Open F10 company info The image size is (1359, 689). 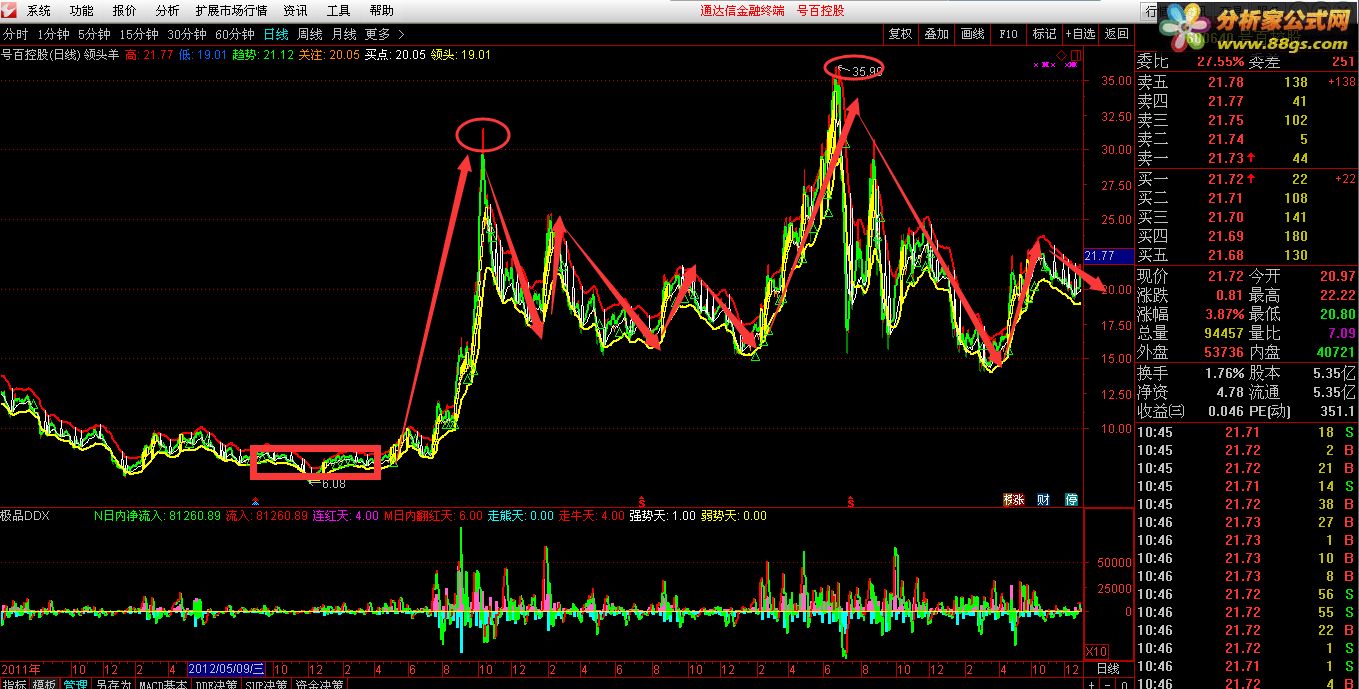(x=1008, y=34)
